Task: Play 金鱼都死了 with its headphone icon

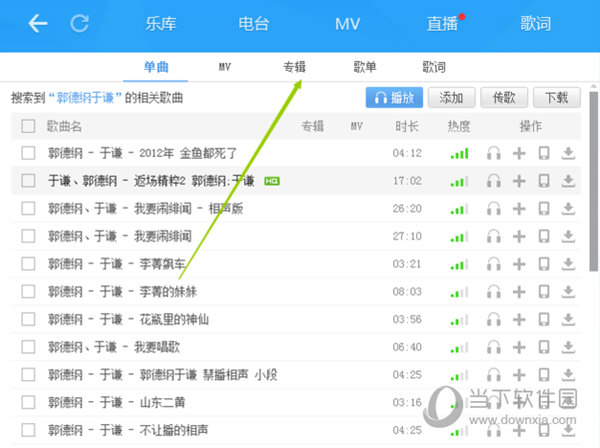Action: point(494,153)
